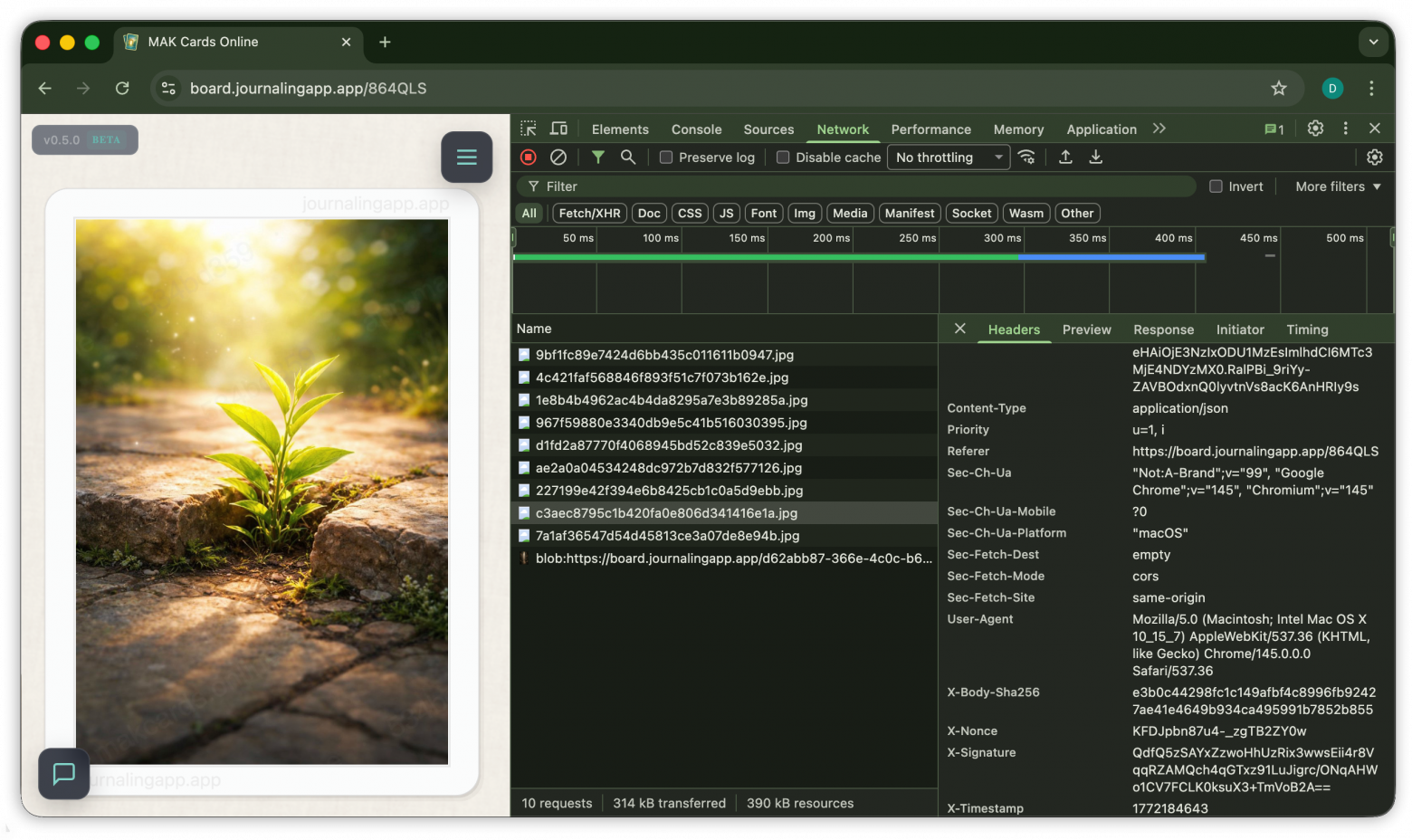Toggle the device toolbar icon
Viewport: 1412px width, 840px height.
[558, 129]
